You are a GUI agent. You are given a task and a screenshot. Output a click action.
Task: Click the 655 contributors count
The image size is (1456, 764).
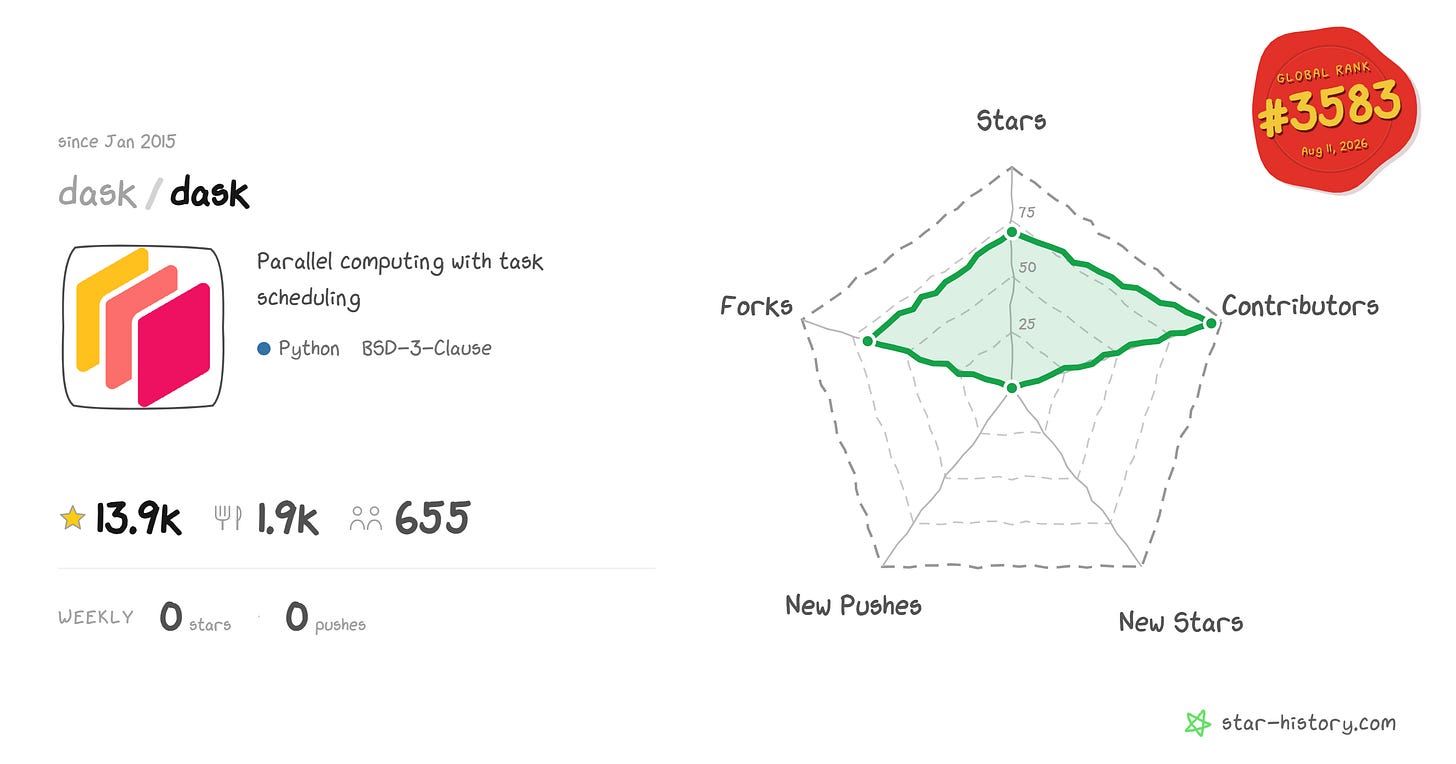click(x=432, y=519)
